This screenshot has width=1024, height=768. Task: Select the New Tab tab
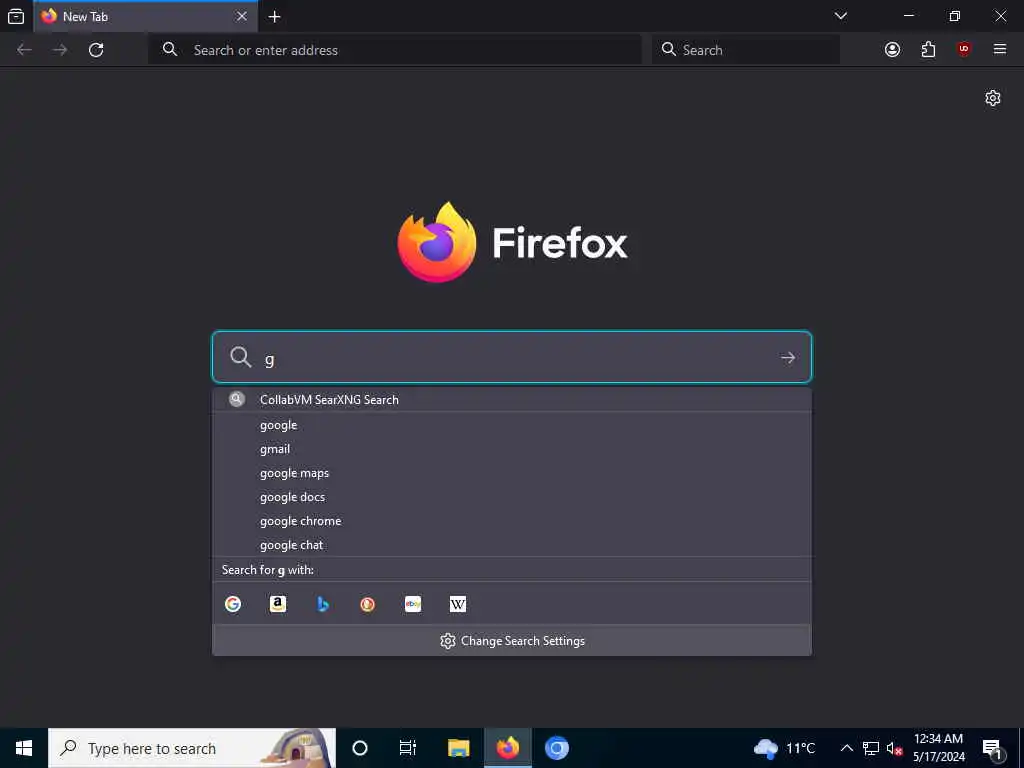[145, 16]
